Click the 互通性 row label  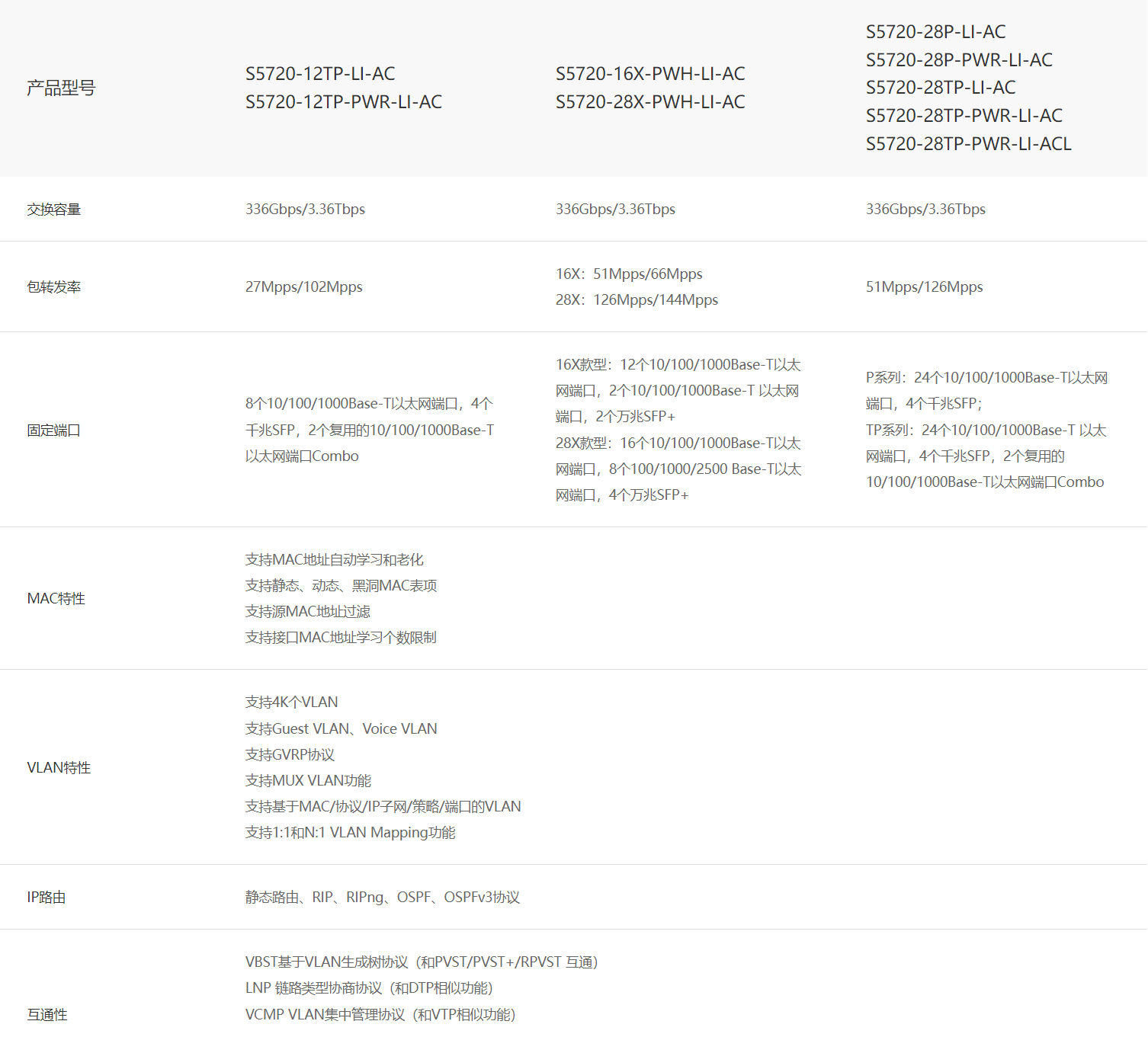(x=47, y=1015)
